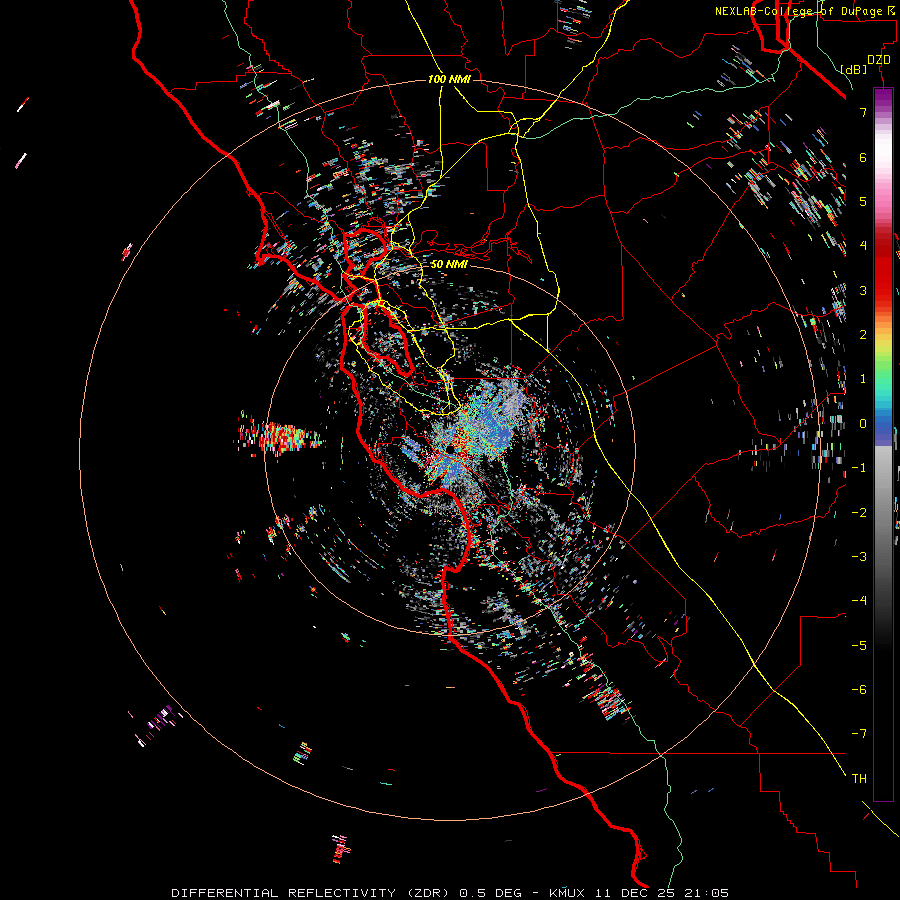
Task: Click the [dB] unit label
Action: pos(854,69)
